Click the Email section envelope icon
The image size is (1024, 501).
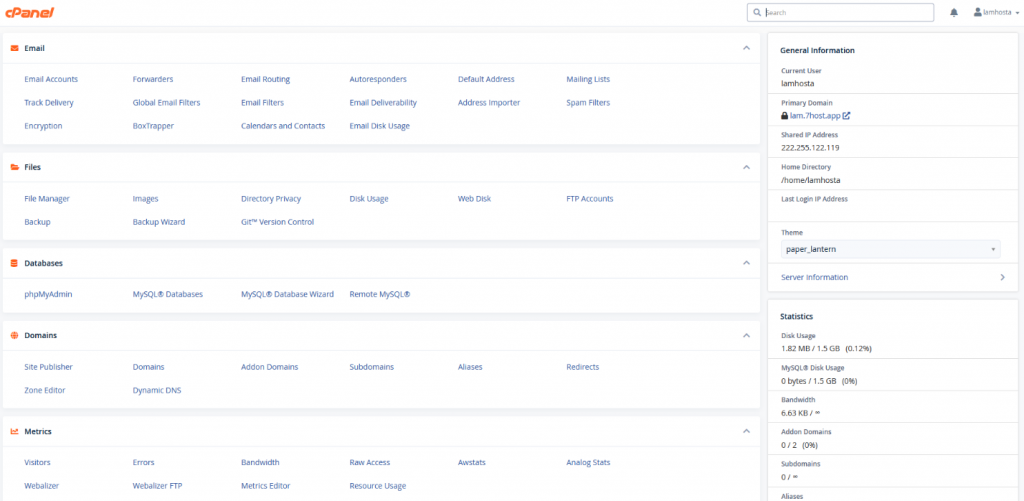click(x=14, y=48)
